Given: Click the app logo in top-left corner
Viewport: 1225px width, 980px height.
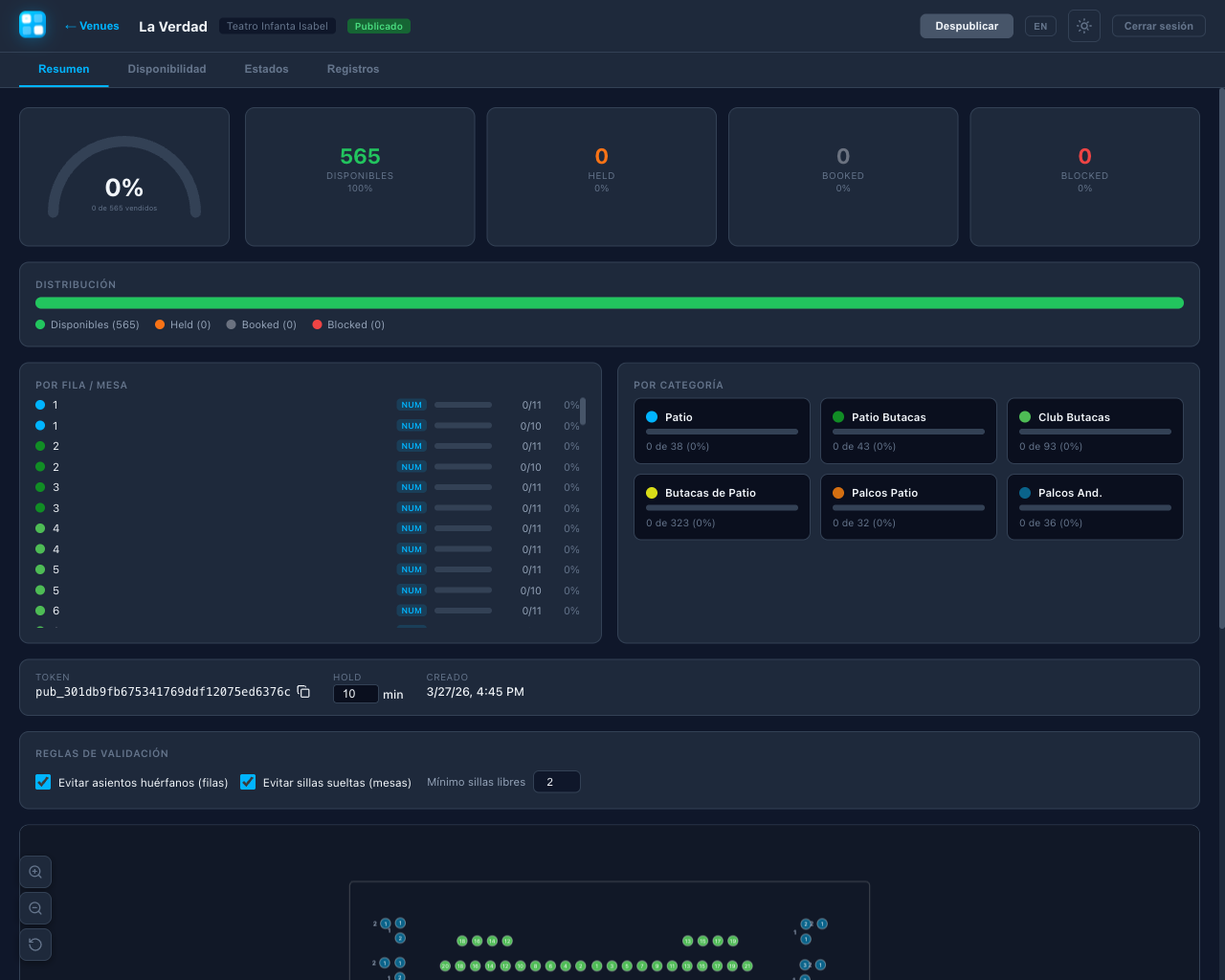Looking at the screenshot, I should [x=32, y=25].
